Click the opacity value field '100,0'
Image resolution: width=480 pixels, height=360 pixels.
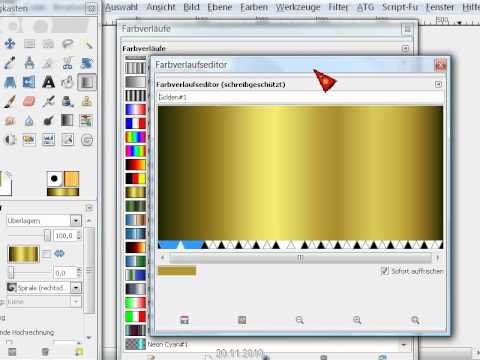[x=64, y=236]
